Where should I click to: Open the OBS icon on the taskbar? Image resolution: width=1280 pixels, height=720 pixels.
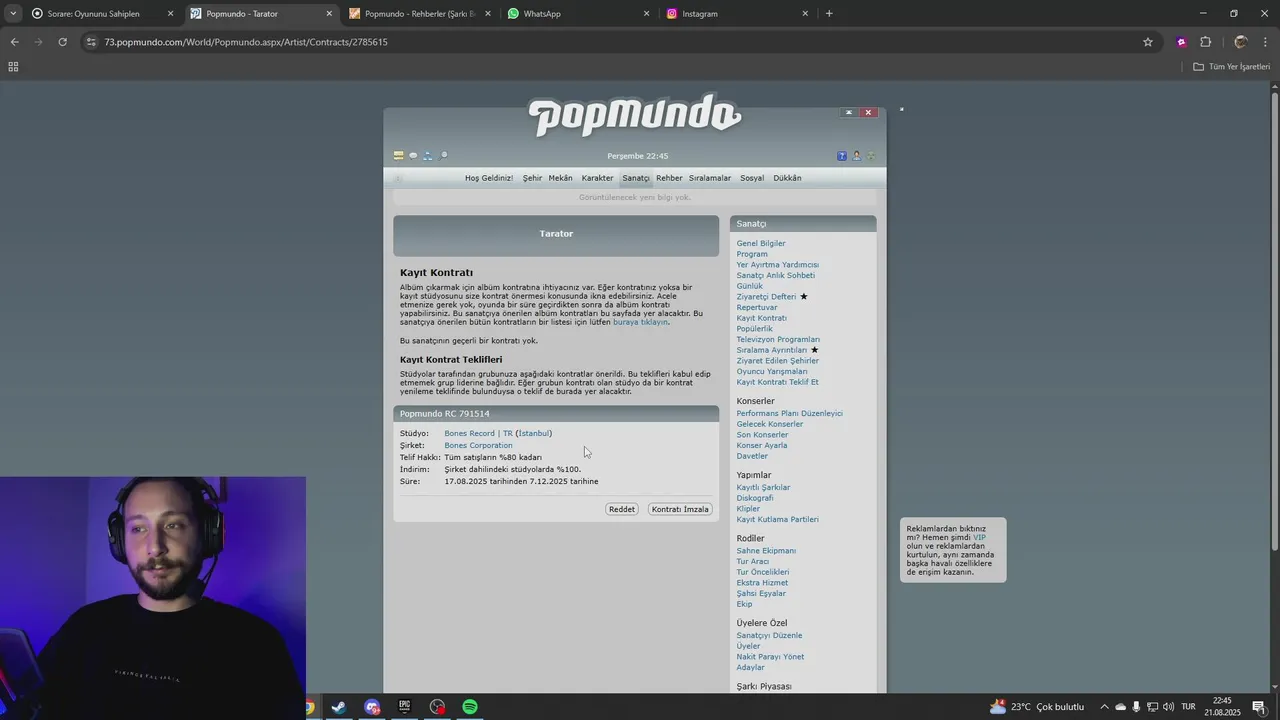pos(437,707)
